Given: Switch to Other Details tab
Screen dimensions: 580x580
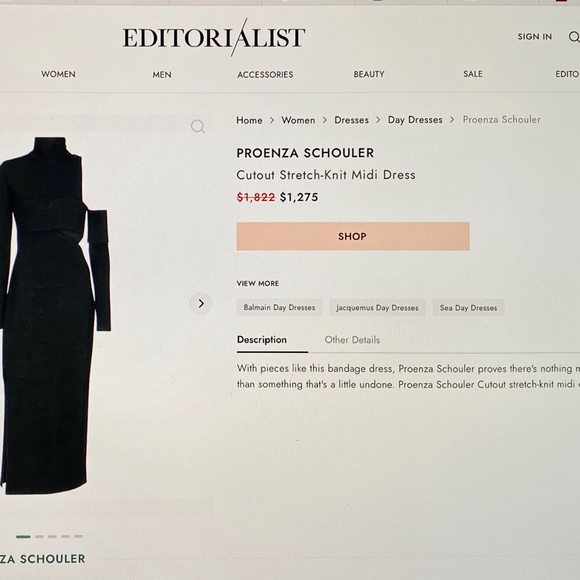Looking at the screenshot, I should tap(352, 340).
